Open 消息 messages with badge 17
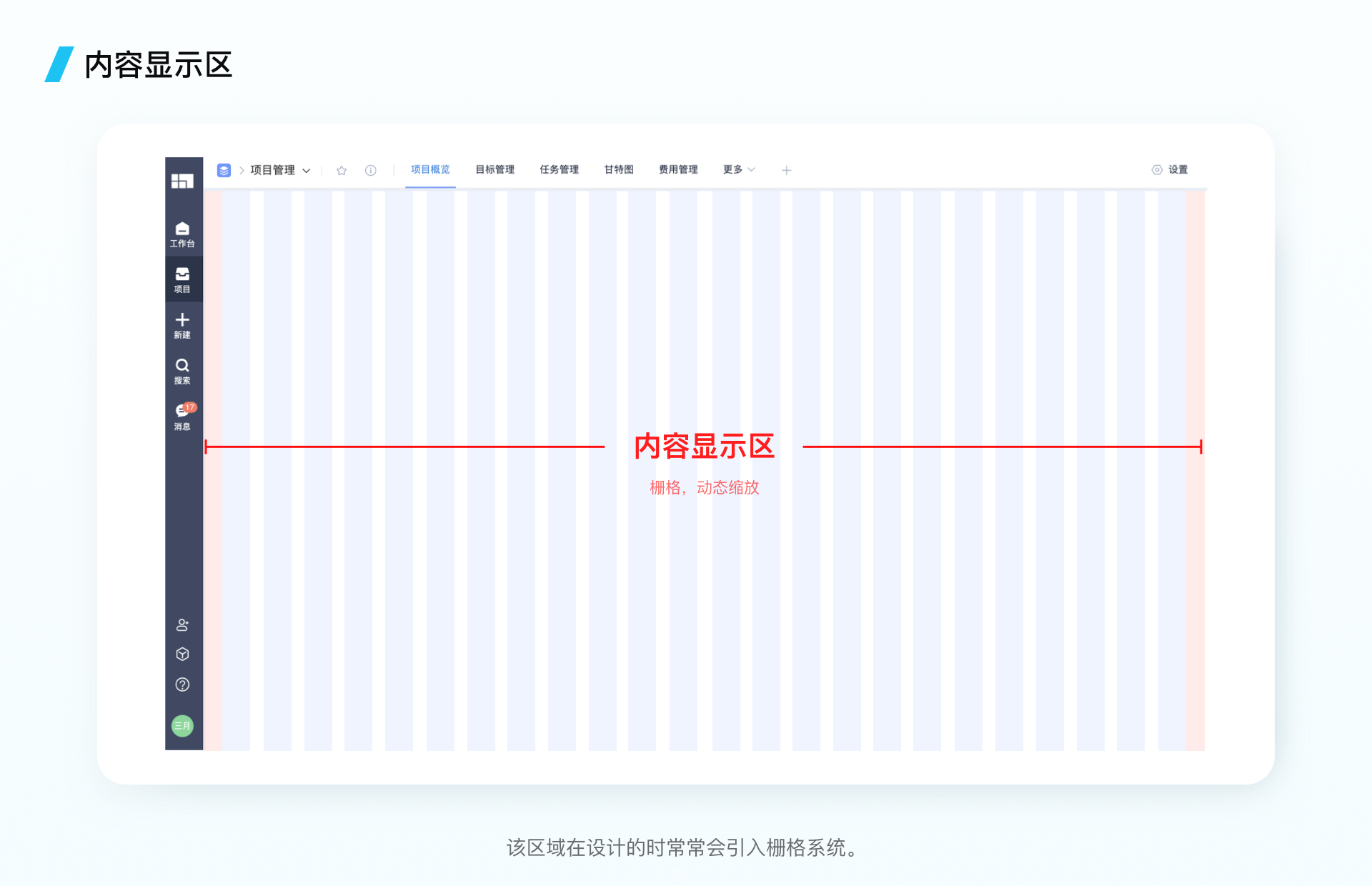Screen dimensions: 1372x886 (183, 417)
